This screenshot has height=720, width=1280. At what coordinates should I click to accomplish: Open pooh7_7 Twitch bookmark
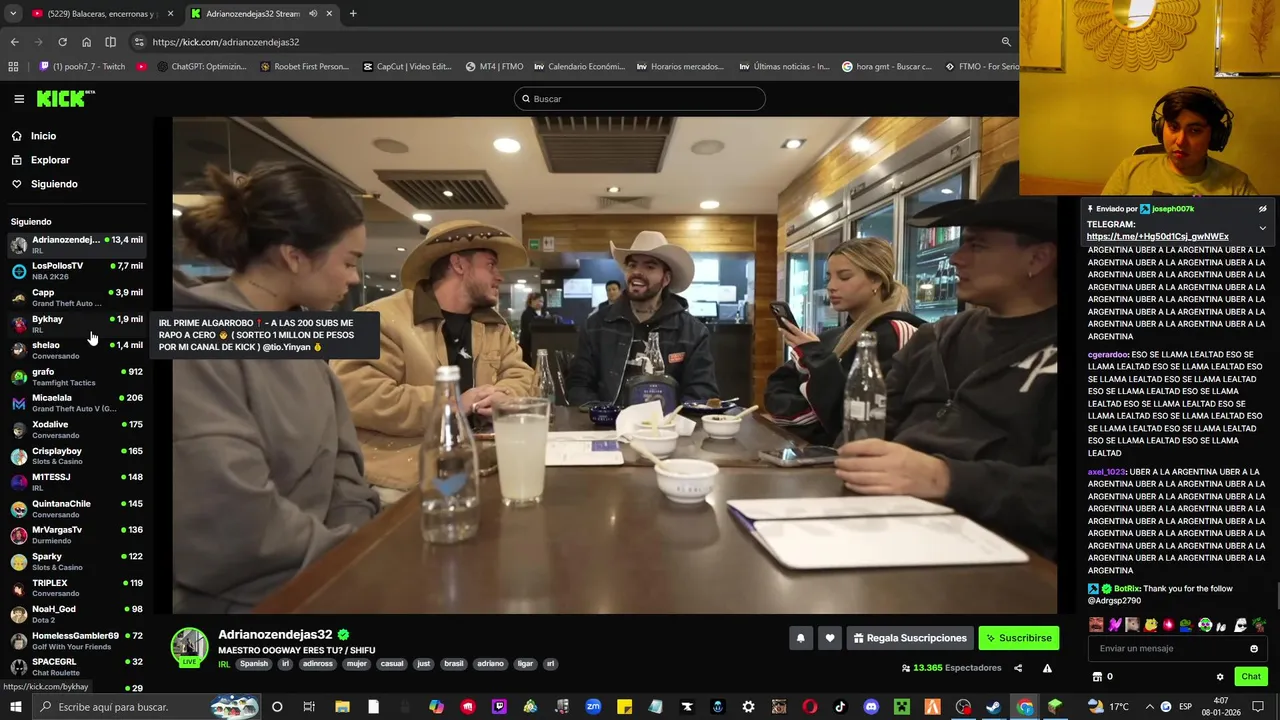click(x=82, y=67)
